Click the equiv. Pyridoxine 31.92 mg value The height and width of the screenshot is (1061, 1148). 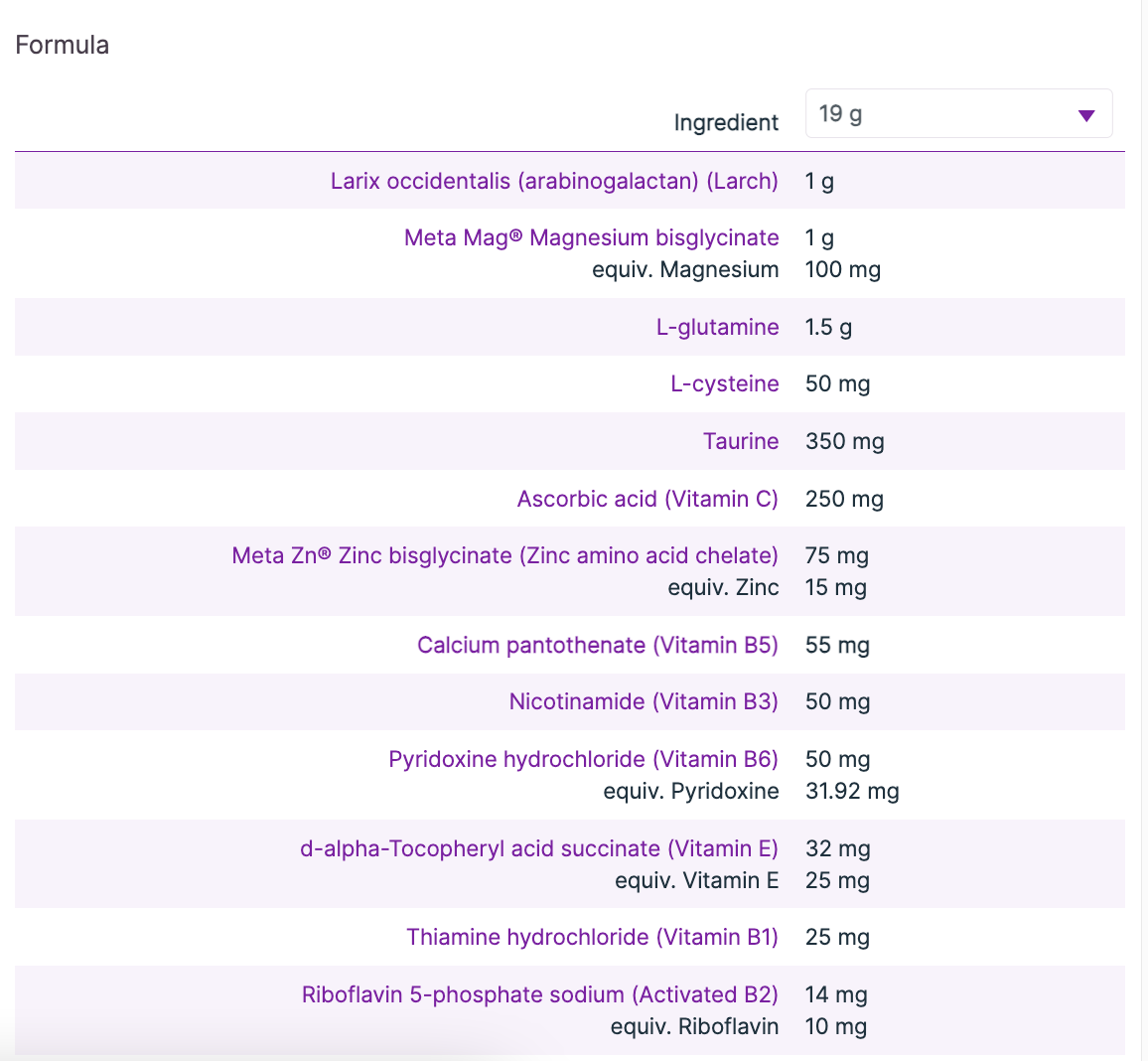pos(851,791)
